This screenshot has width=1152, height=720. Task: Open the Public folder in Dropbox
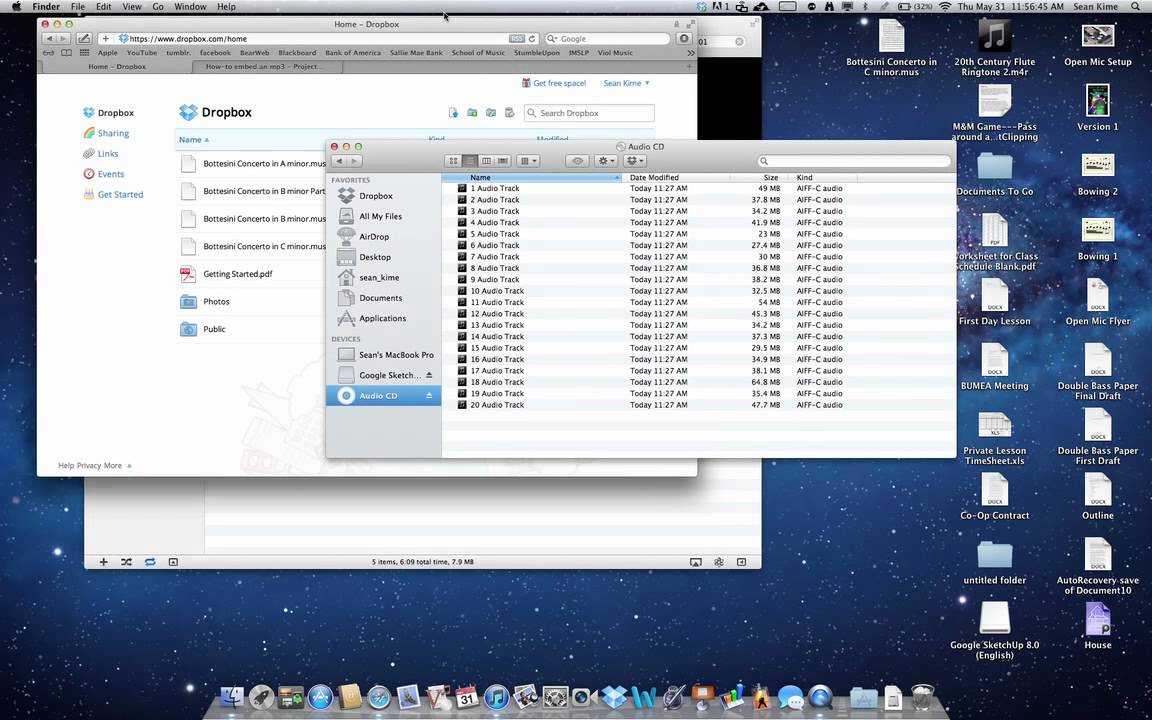click(x=214, y=329)
